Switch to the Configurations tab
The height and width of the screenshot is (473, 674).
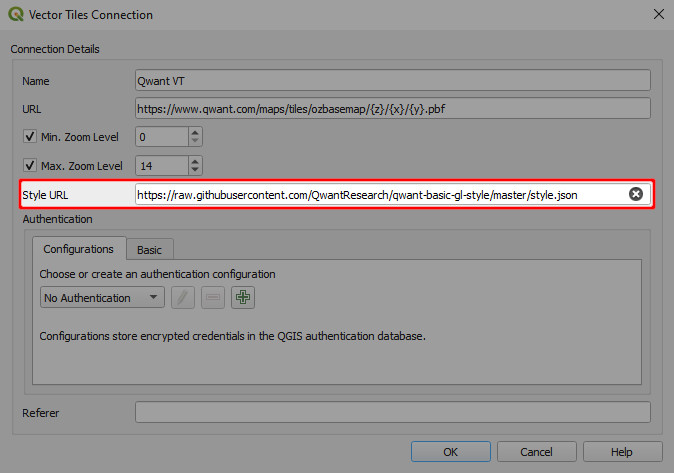pos(79,249)
